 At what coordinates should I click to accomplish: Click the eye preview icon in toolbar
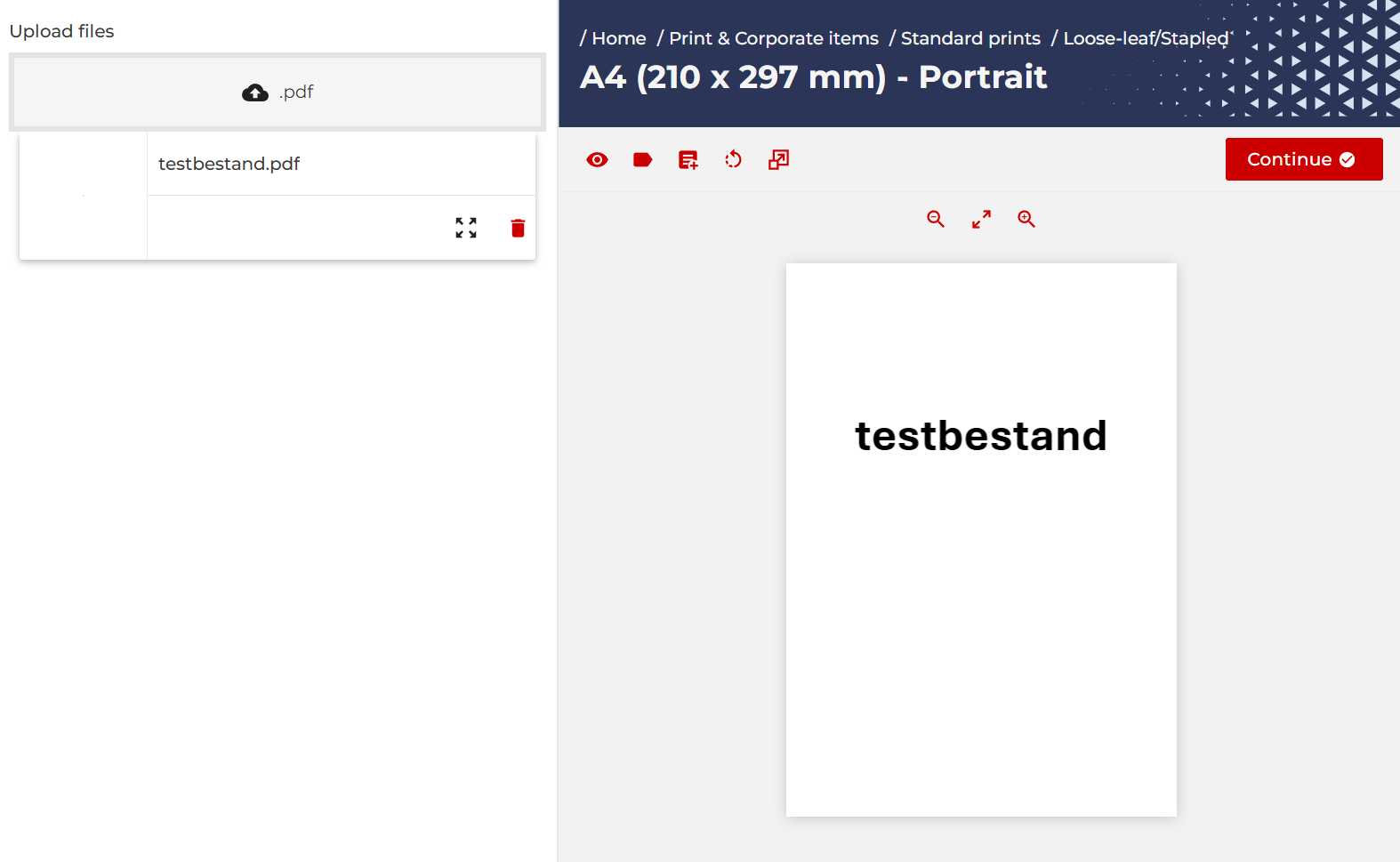pos(597,159)
